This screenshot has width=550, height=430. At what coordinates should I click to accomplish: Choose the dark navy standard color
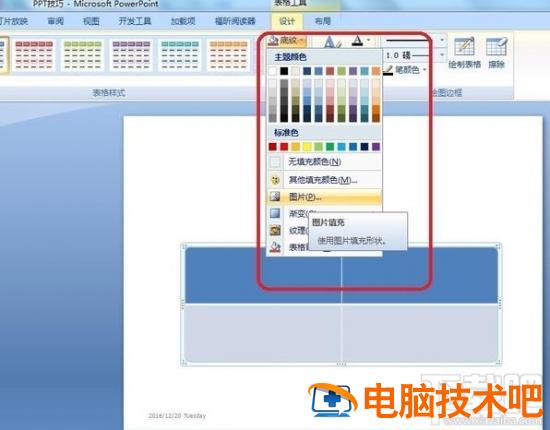[x=364, y=147]
